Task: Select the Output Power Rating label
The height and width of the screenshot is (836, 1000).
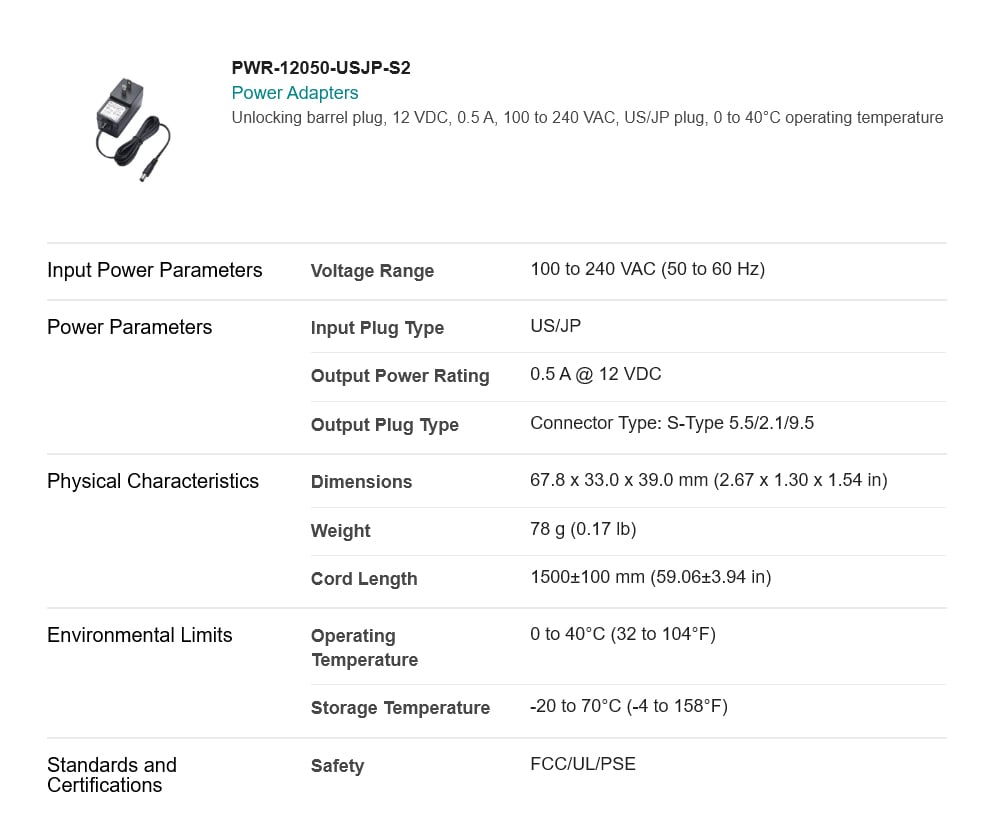Action: (400, 376)
